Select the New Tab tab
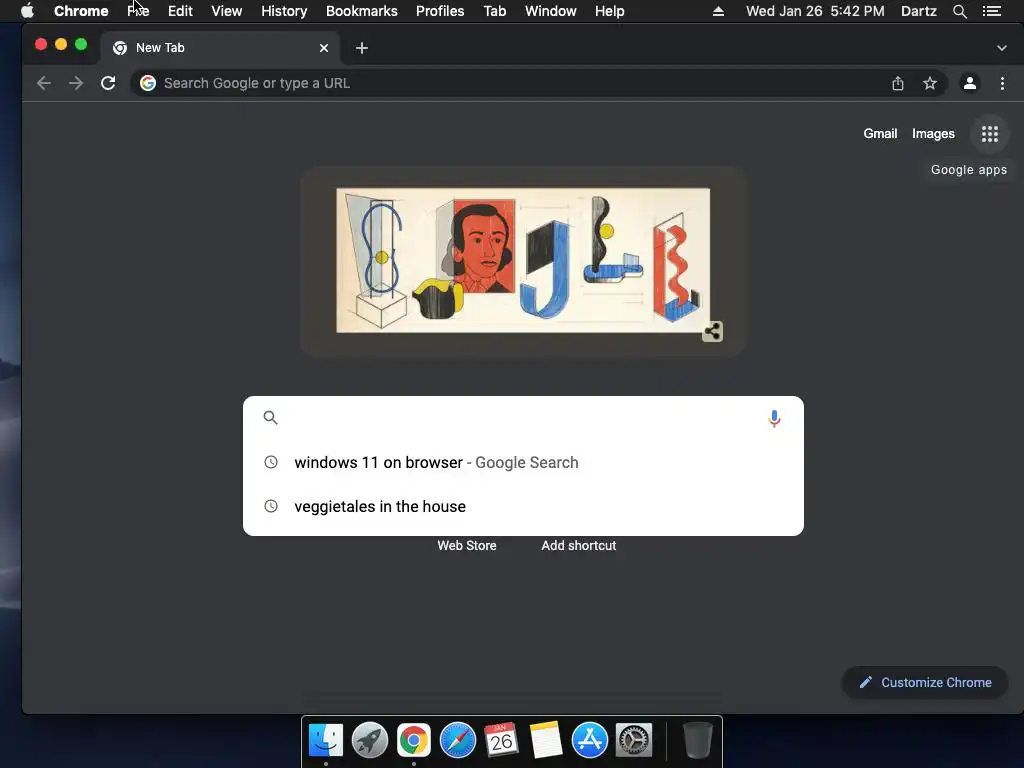 [219, 48]
